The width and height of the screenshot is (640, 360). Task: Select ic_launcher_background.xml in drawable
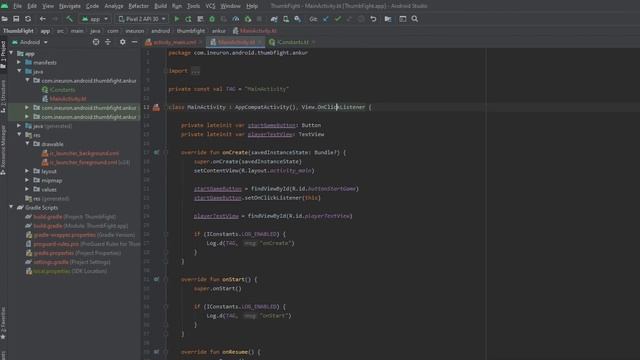pyautogui.click(x=84, y=153)
